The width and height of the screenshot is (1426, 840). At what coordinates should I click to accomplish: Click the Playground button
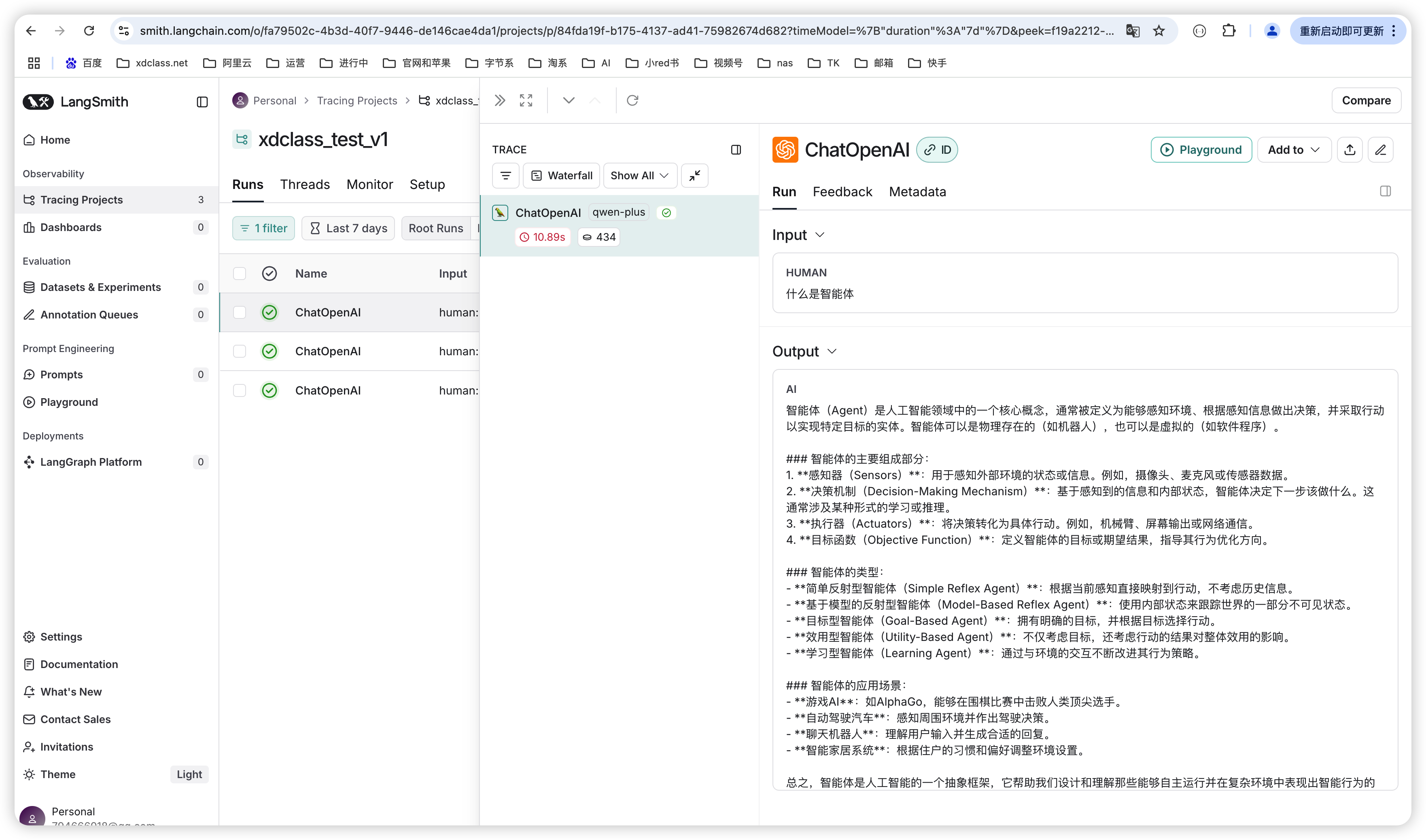click(x=1201, y=150)
